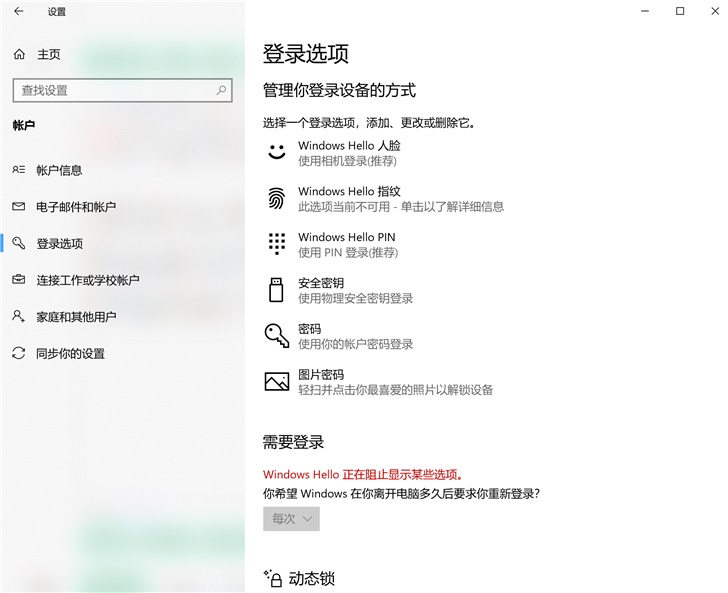Open 家庭和其他用户 settings
728x593 pixels.
[x=76, y=316]
